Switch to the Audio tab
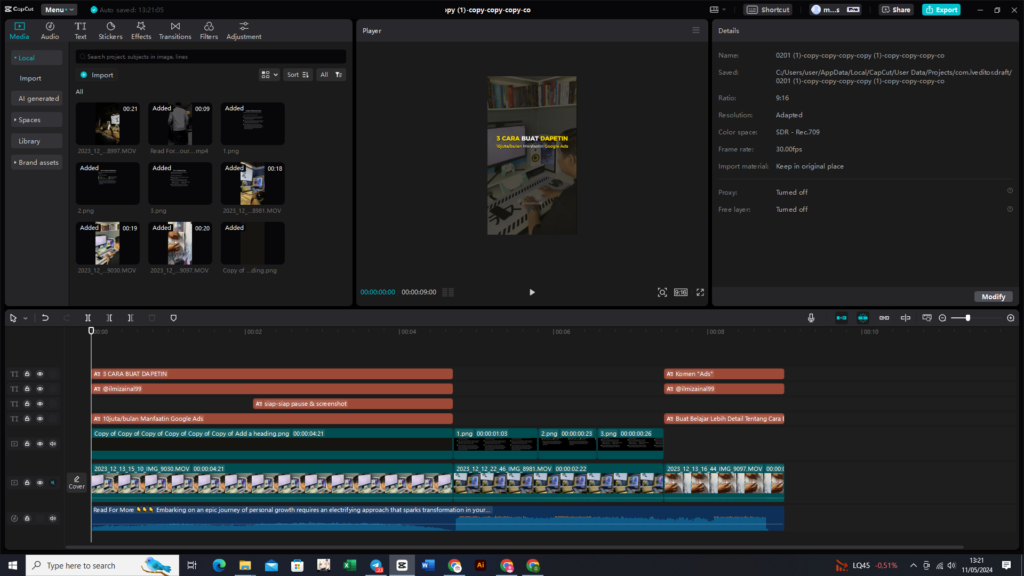 click(x=50, y=30)
